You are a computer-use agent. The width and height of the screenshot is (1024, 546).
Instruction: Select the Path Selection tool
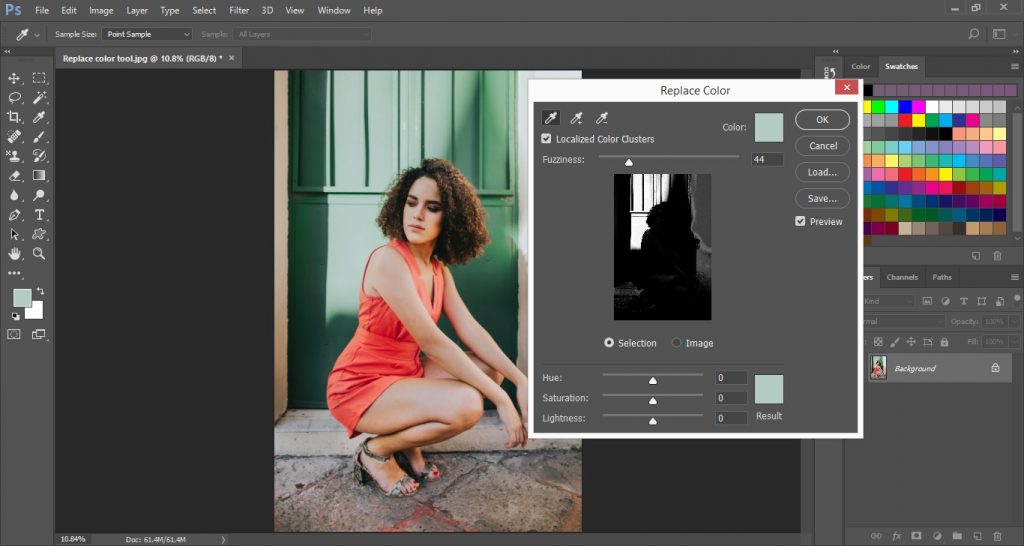14,234
